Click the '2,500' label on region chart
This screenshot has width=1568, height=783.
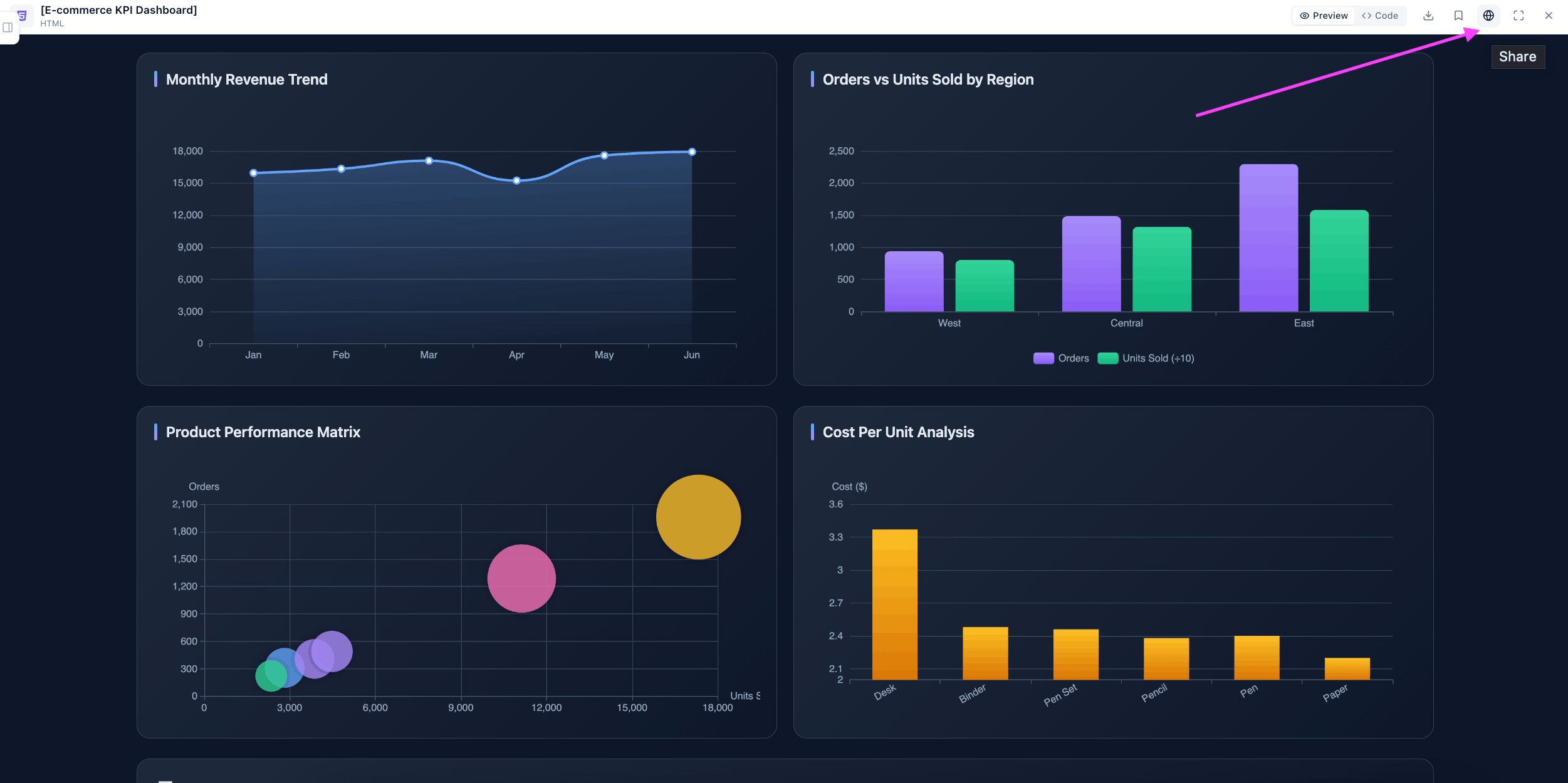841,151
